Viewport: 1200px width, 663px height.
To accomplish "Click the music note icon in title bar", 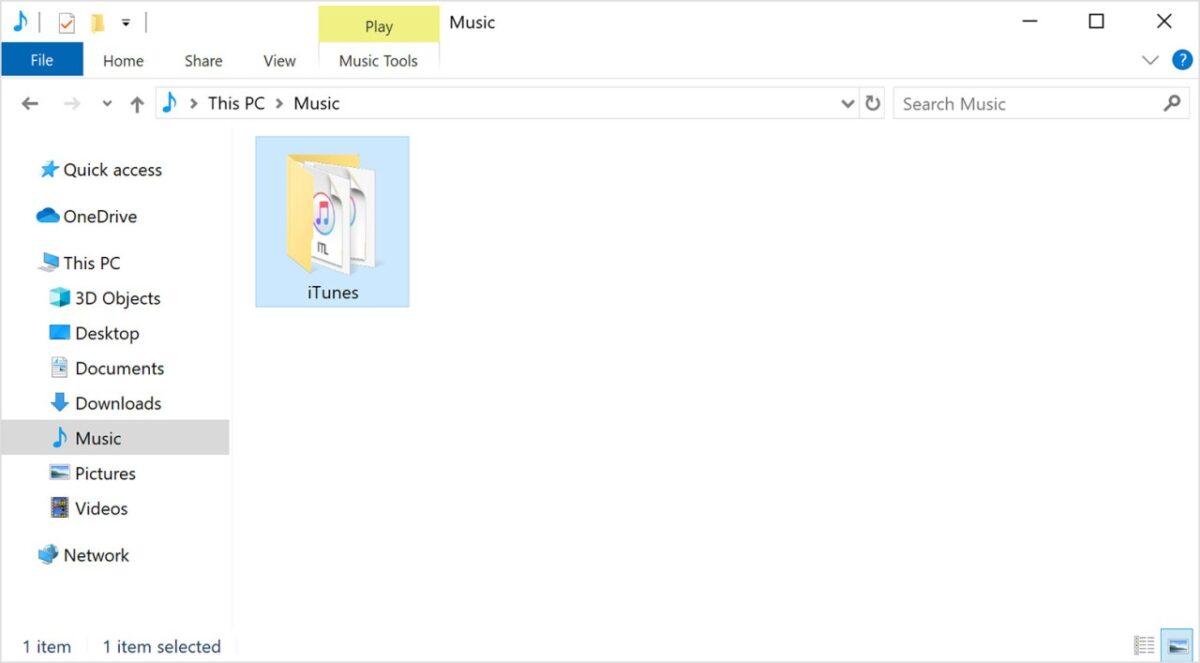I will [x=20, y=21].
